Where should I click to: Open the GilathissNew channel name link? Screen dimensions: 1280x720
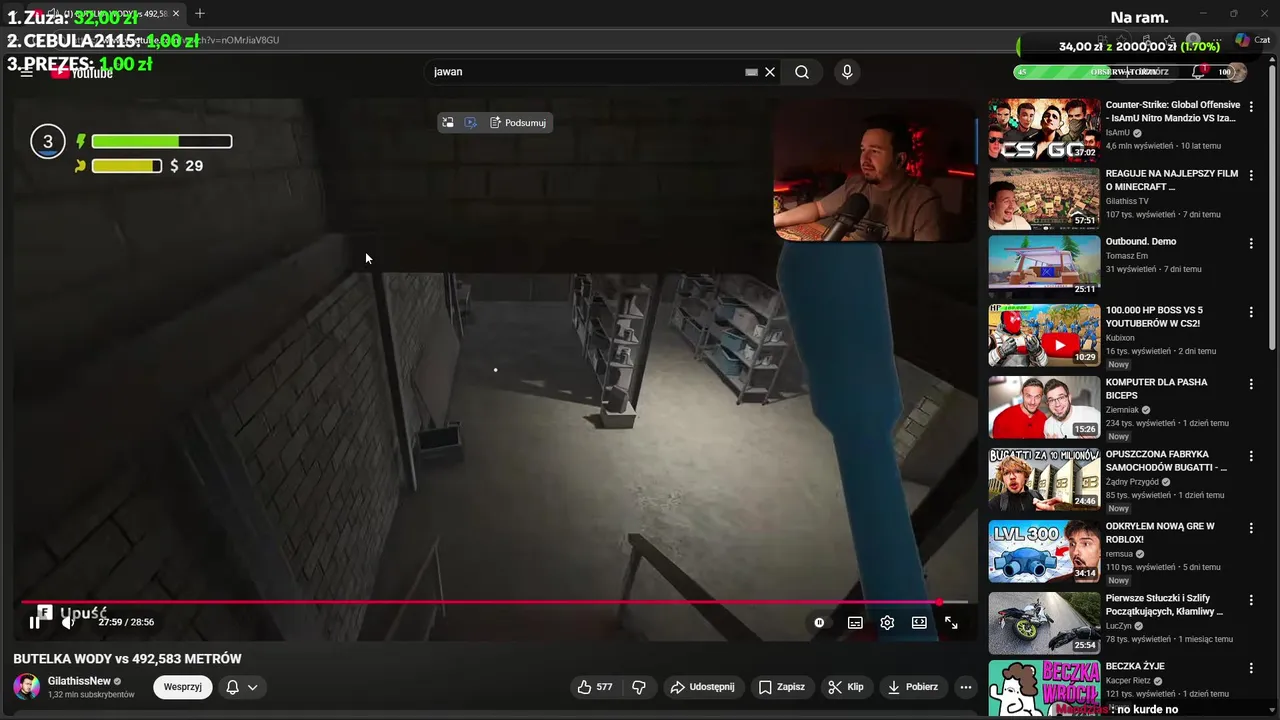click(x=79, y=681)
